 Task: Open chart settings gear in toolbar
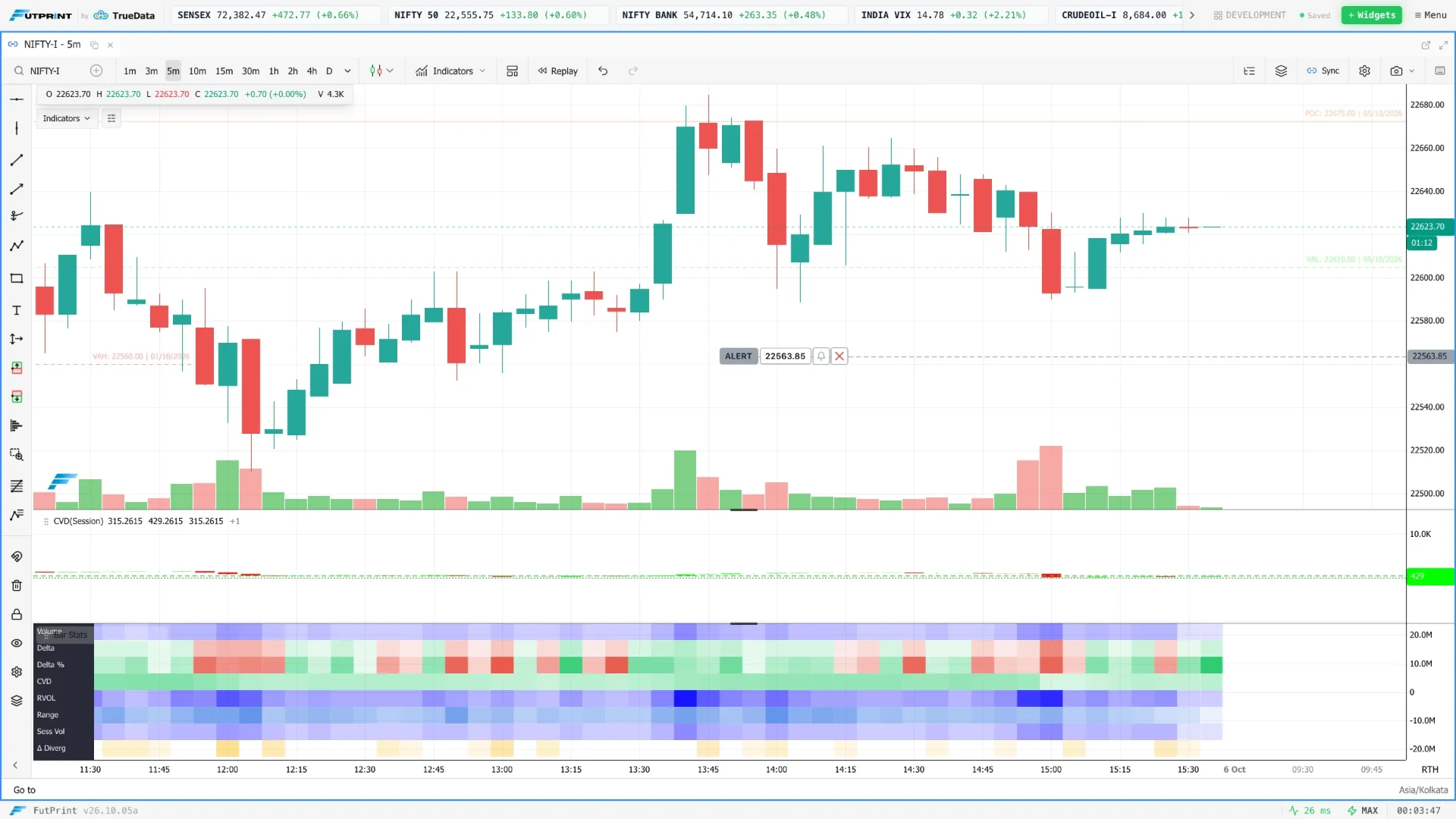(1365, 71)
